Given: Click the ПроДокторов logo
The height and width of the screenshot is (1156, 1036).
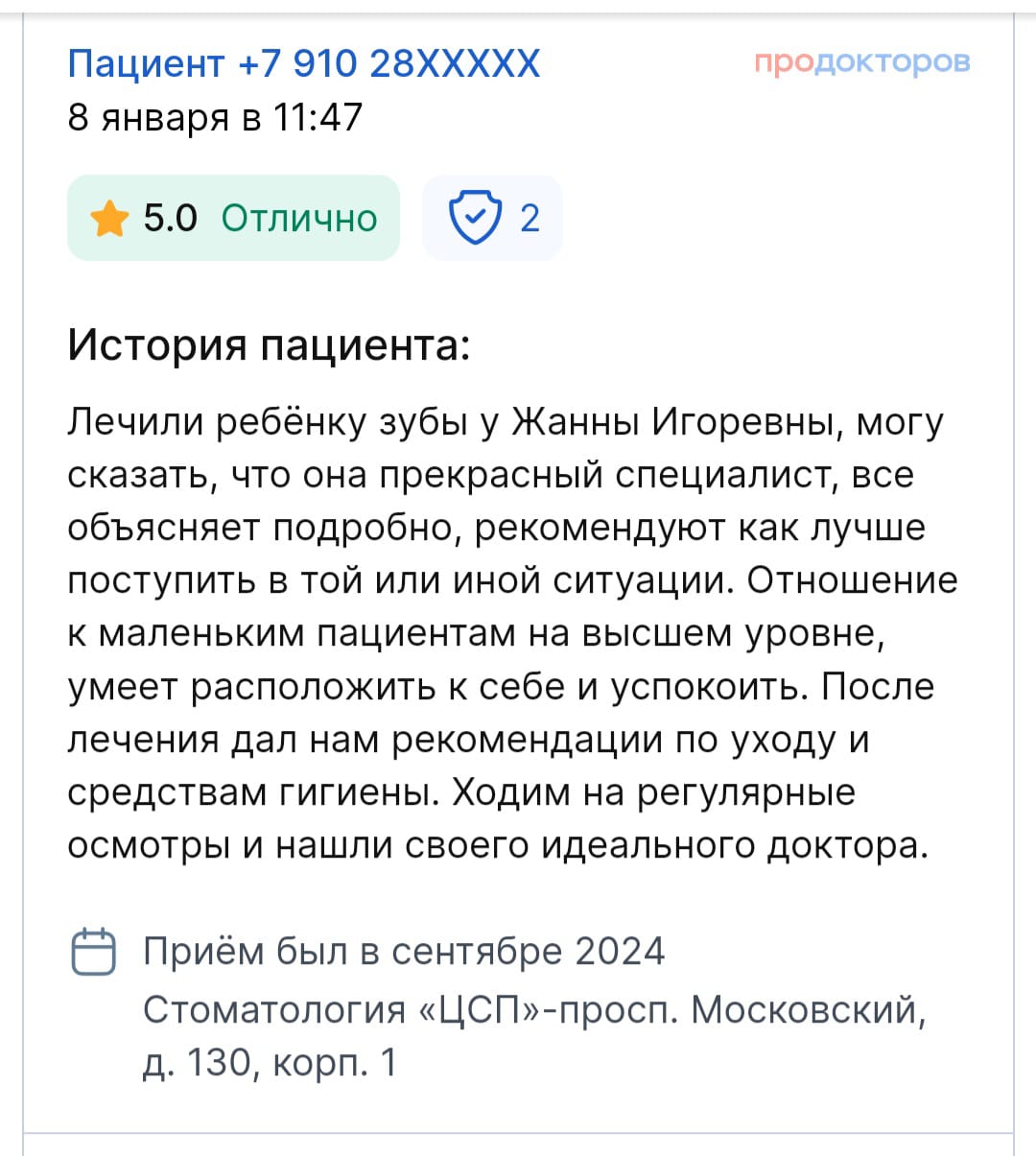Looking at the screenshot, I should pyautogui.click(x=862, y=62).
